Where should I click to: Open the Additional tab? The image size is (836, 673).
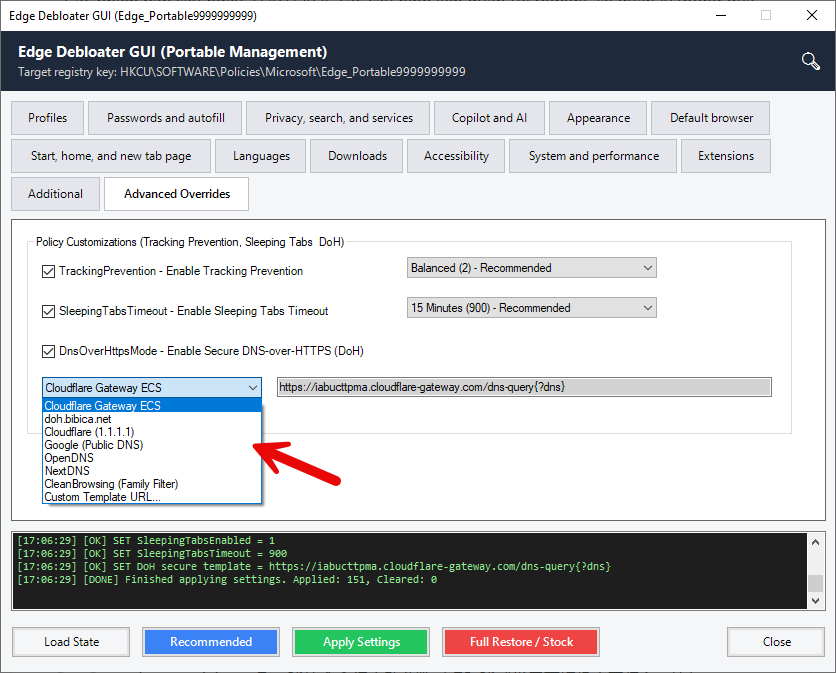point(55,194)
